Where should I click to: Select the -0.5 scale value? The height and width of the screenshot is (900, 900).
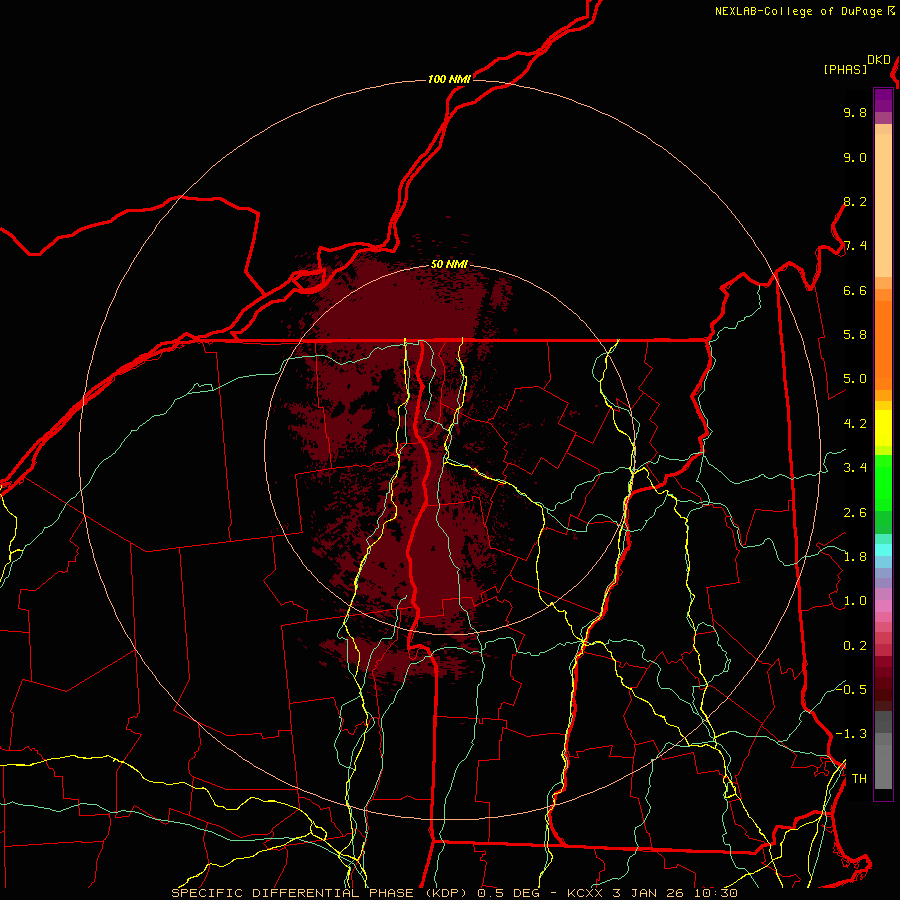tap(851, 689)
